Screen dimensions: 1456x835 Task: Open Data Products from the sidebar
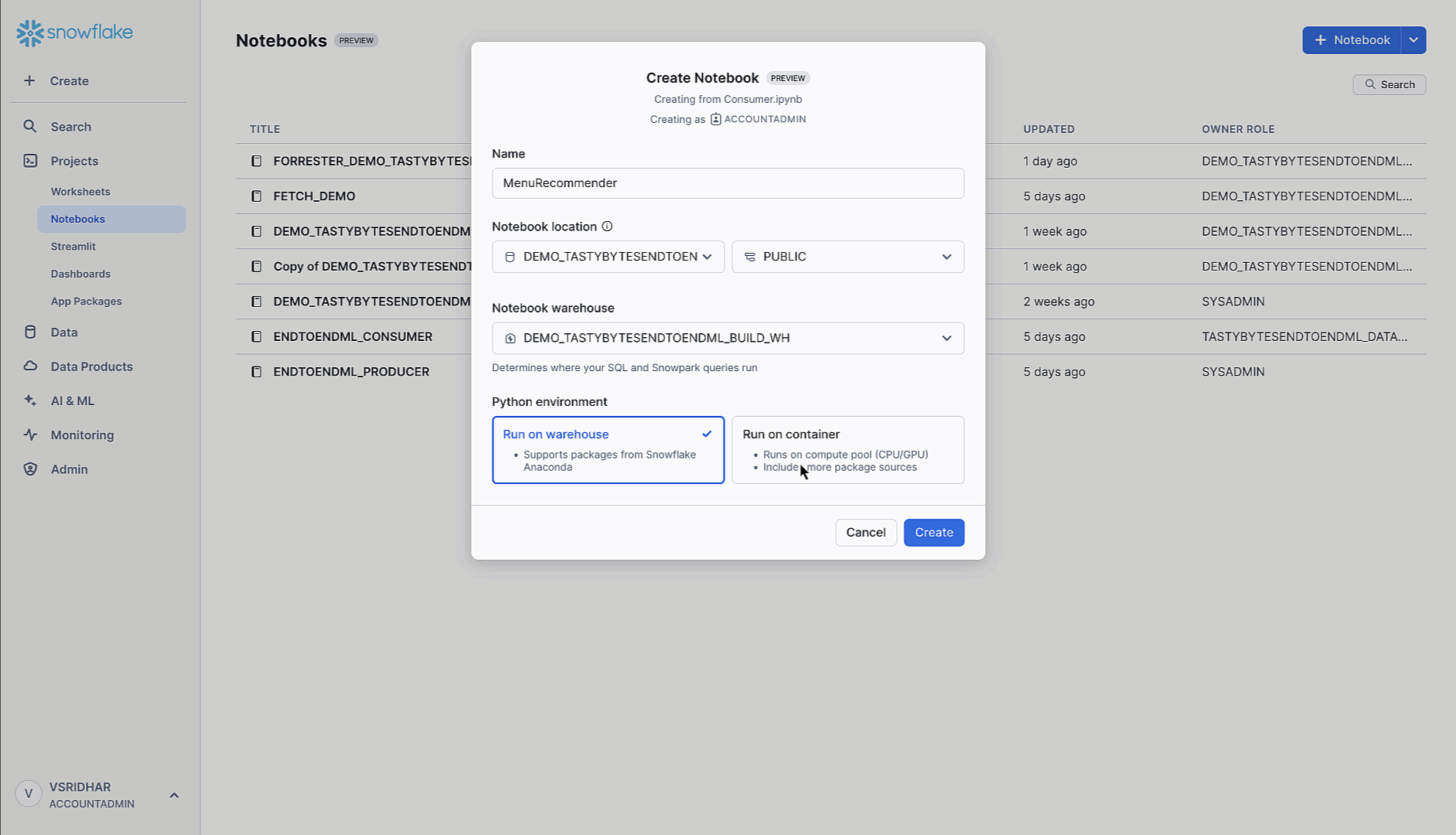pyautogui.click(x=90, y=366)
